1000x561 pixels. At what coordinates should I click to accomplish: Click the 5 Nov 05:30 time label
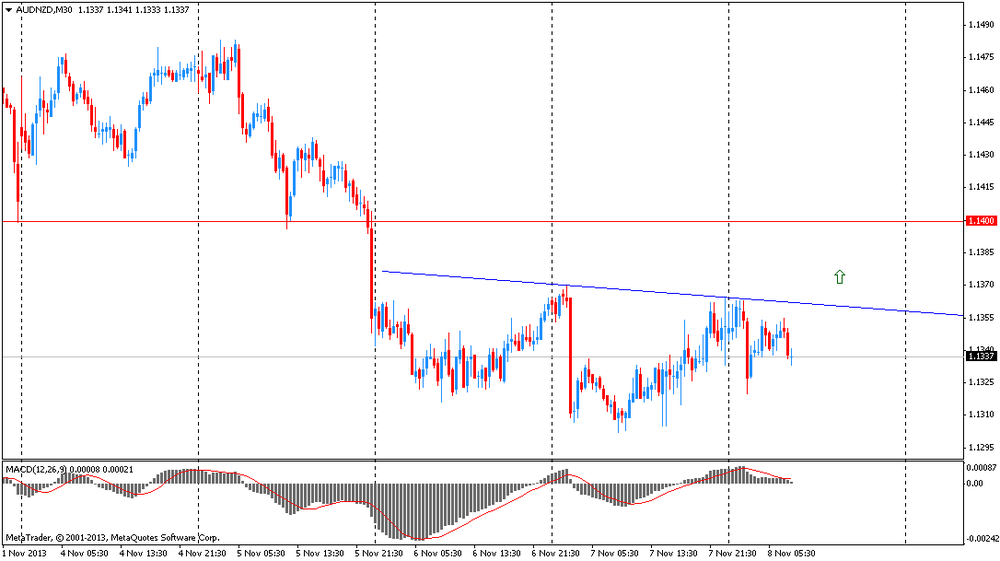click(x=261, y=553)
